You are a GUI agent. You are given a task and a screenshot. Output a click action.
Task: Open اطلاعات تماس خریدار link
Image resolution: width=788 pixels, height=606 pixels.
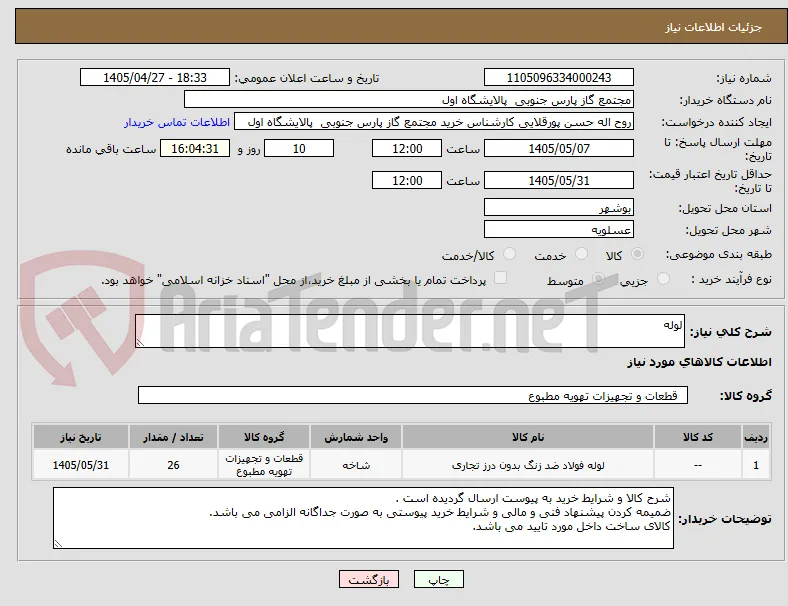(x=177, y=122)
